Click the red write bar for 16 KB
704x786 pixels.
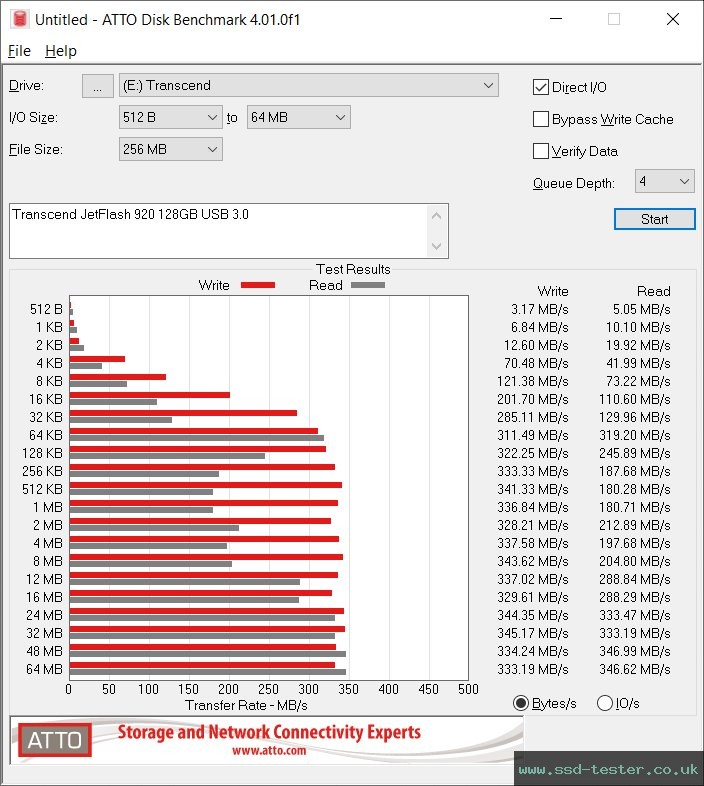click(x=149, y=395)
